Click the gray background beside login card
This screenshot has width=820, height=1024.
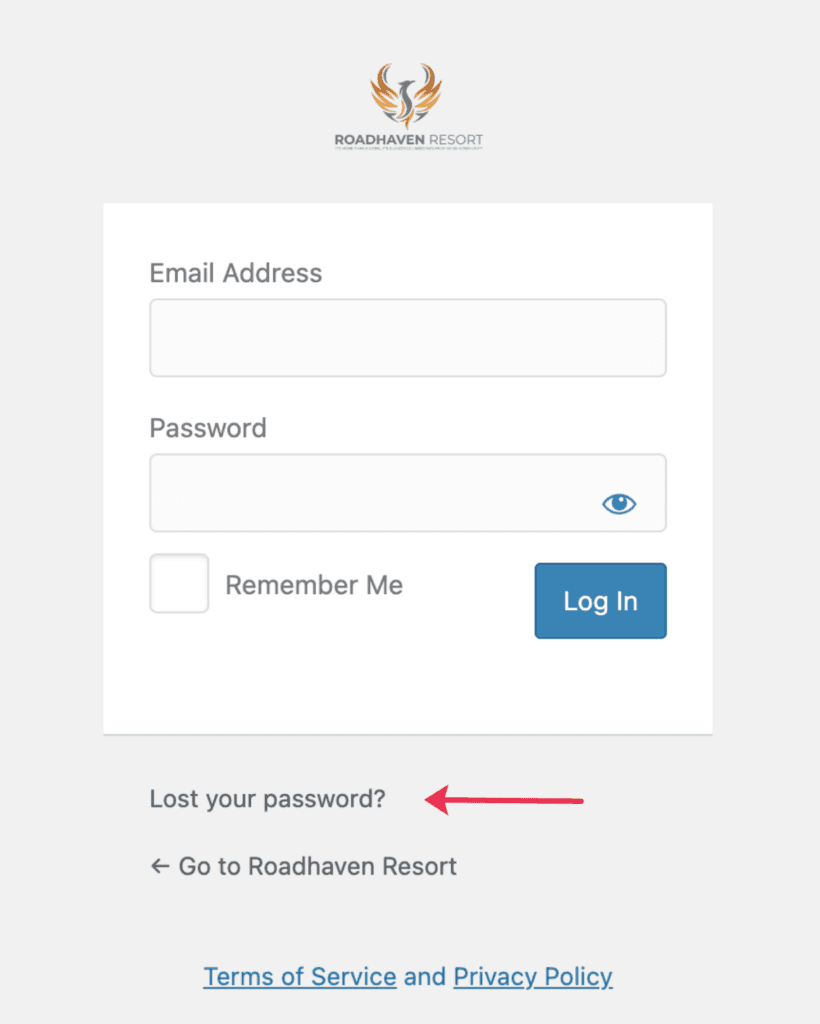pyautogui.click(x=51, y=457)
